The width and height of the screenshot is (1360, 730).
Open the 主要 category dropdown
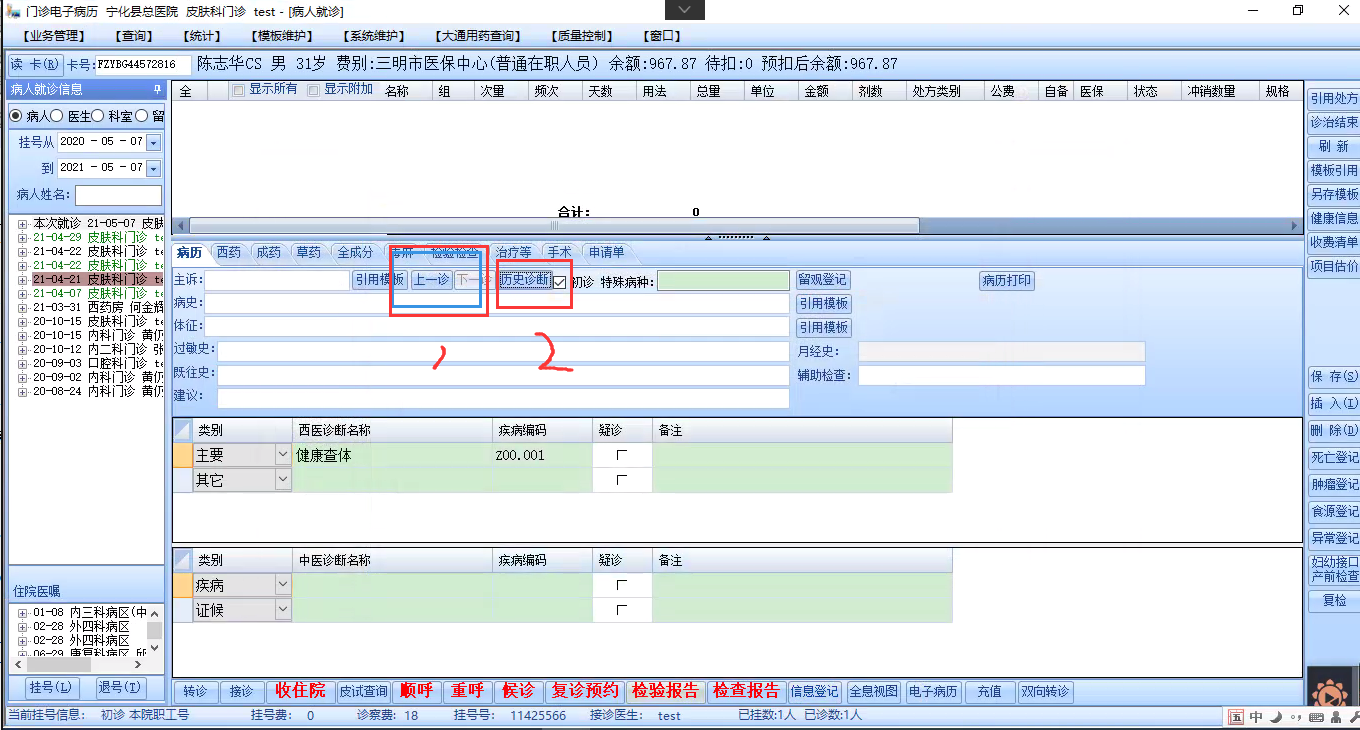click(x=283, y=455)
